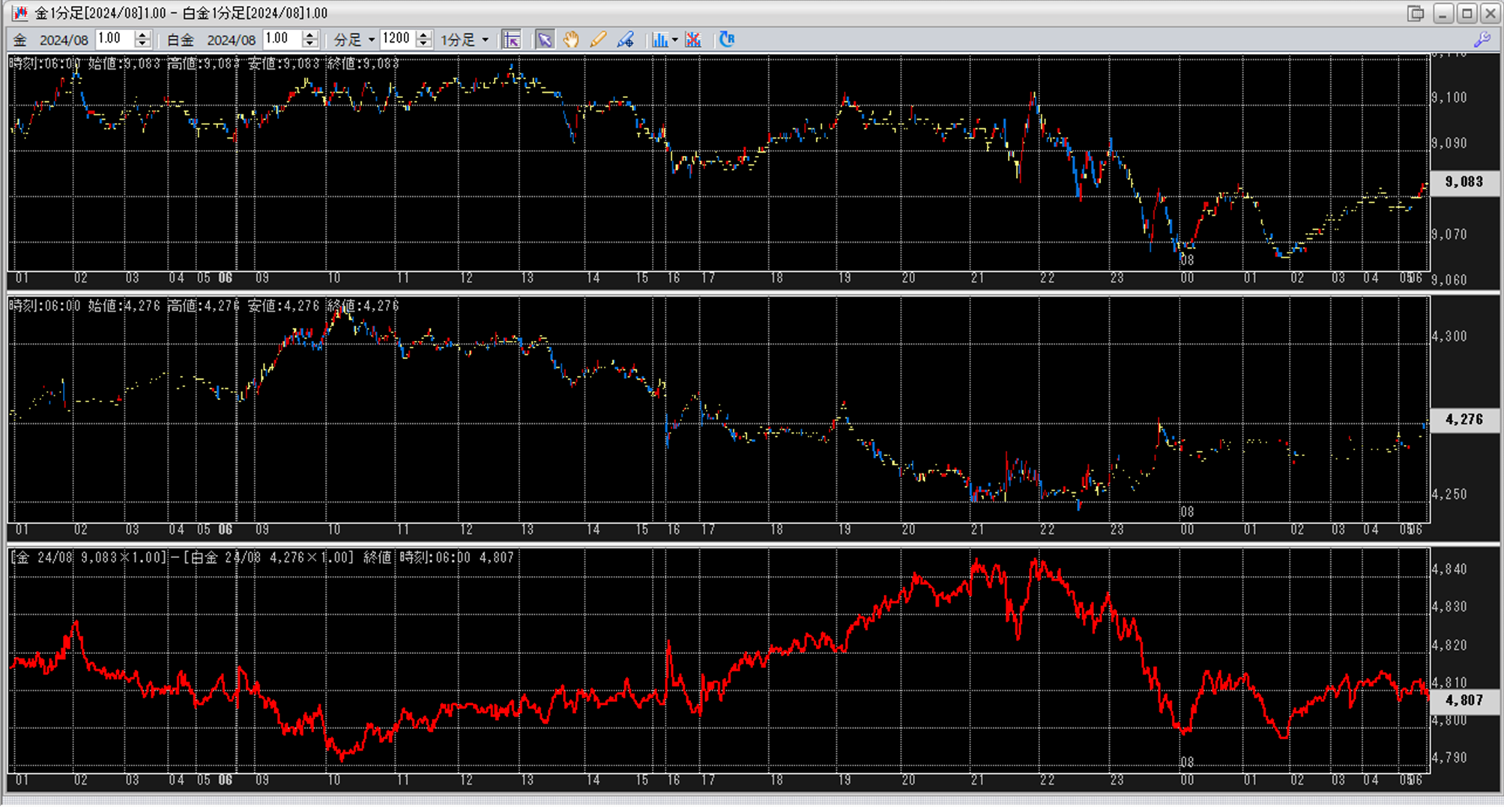Image resolution: width=1504 pixels, height=812 pixels.
Task: Click the window copy icon in title bar
Action: coord(1416,13)
